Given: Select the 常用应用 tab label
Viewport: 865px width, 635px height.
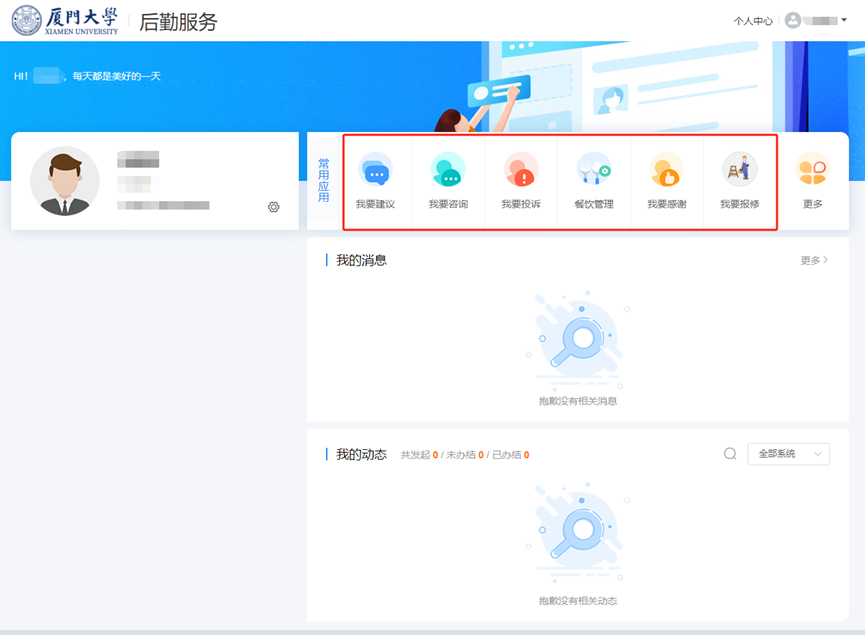Looking at the screenshot, I should click(x=323, y=180).
